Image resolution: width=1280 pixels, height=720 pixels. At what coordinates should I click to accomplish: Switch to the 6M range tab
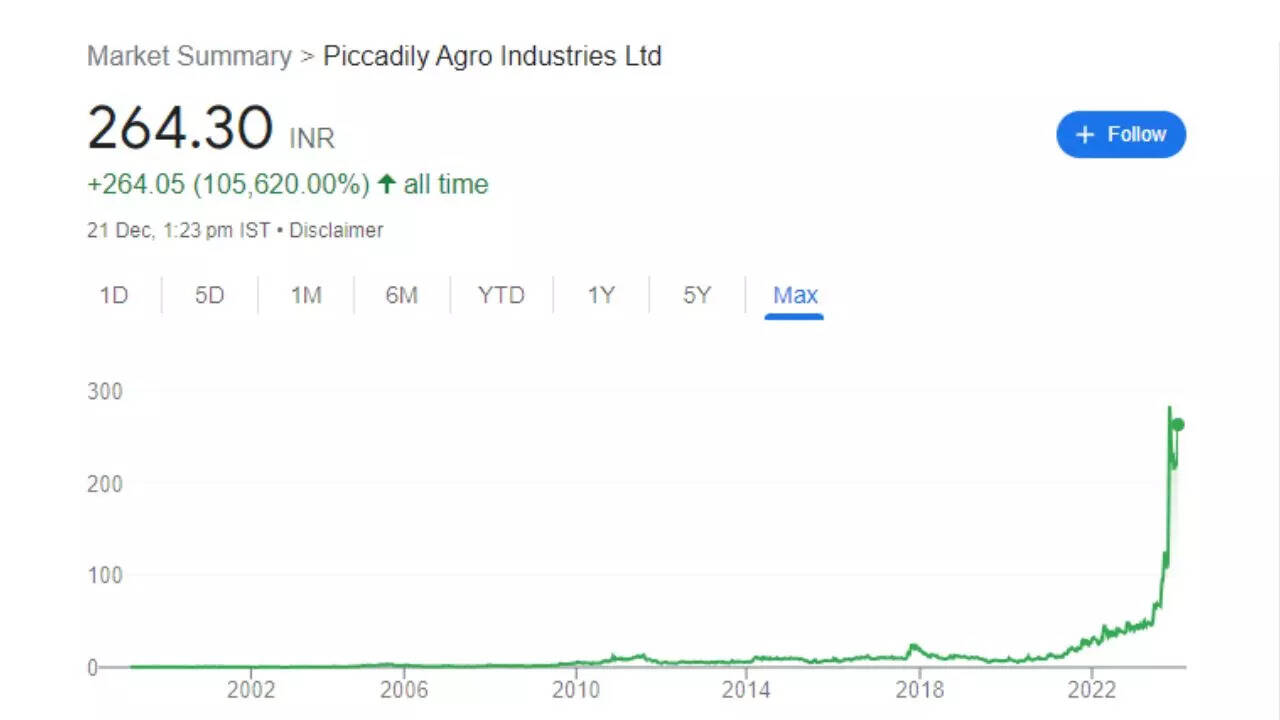[x=401, y=295]
